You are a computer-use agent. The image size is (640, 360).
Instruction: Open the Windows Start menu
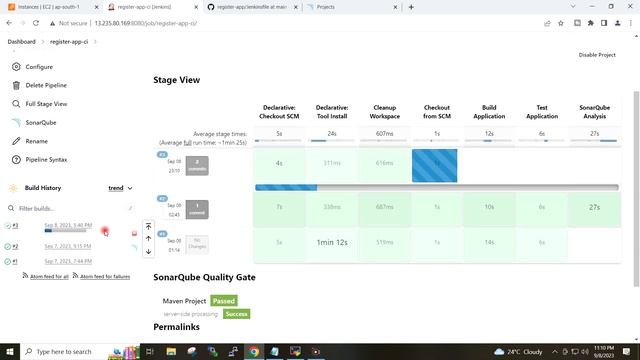pos(10,351)
